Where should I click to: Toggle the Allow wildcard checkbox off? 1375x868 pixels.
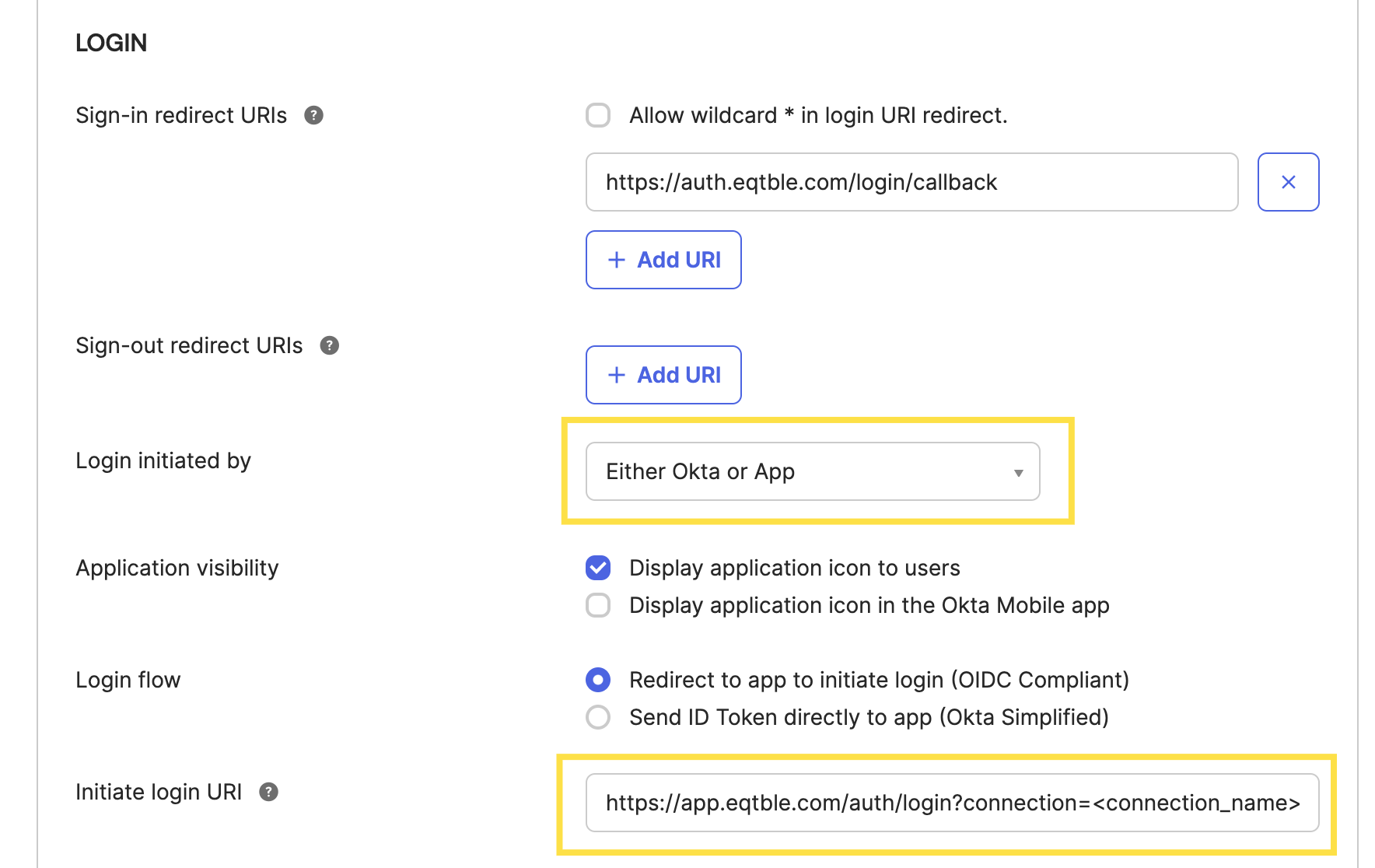(597, 115)
